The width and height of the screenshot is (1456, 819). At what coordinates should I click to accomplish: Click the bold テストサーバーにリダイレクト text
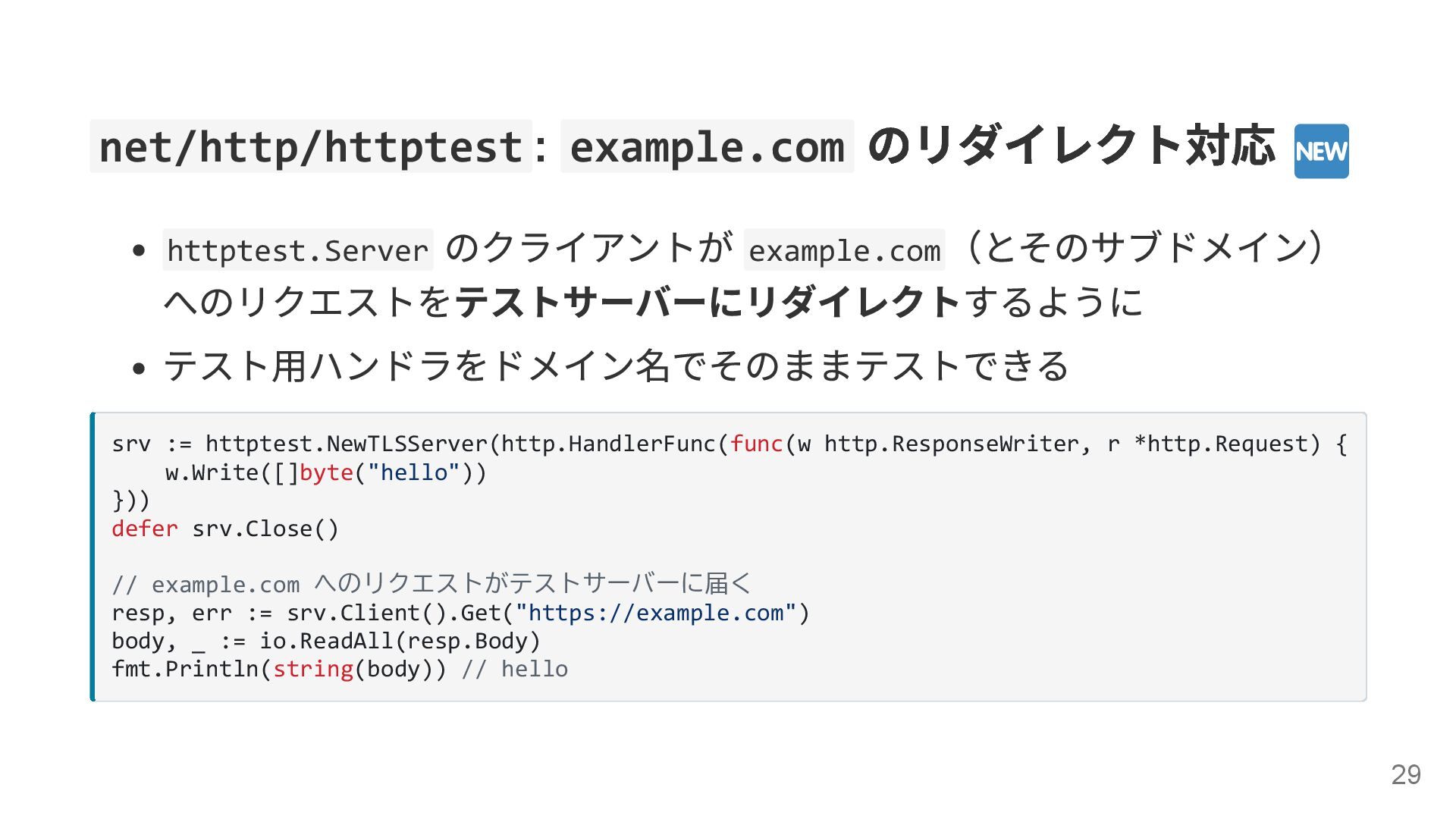(708, 302)
